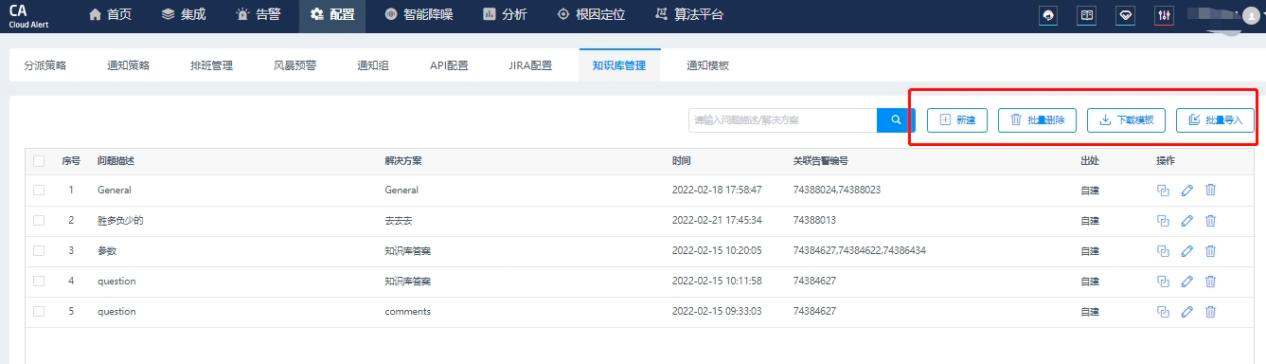Switch to the 分派策略 tab
The height and width of the screenshot is (364, 1266).
pos(44,66)
